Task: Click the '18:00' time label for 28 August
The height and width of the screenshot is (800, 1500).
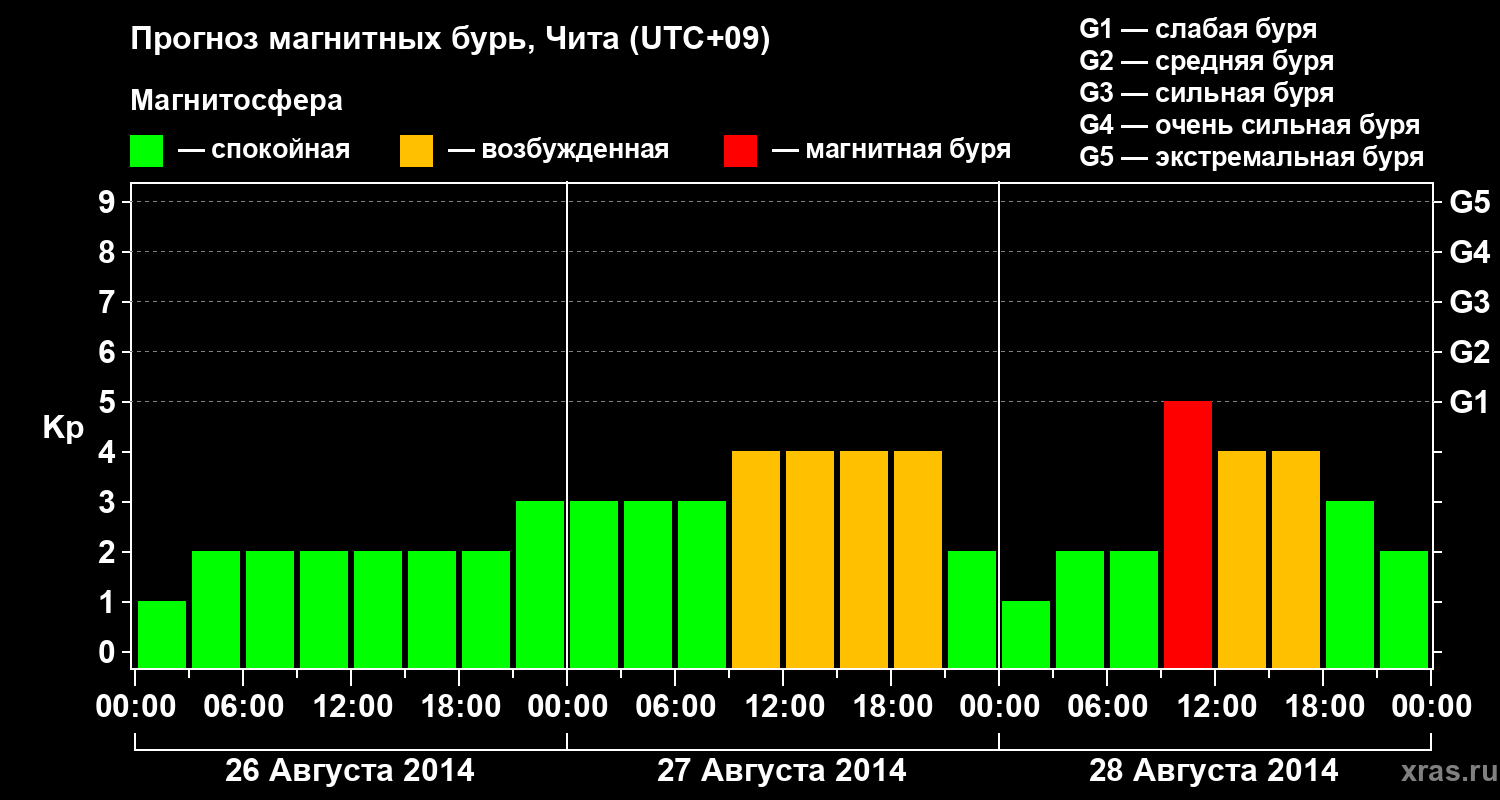Action: 1323,707
